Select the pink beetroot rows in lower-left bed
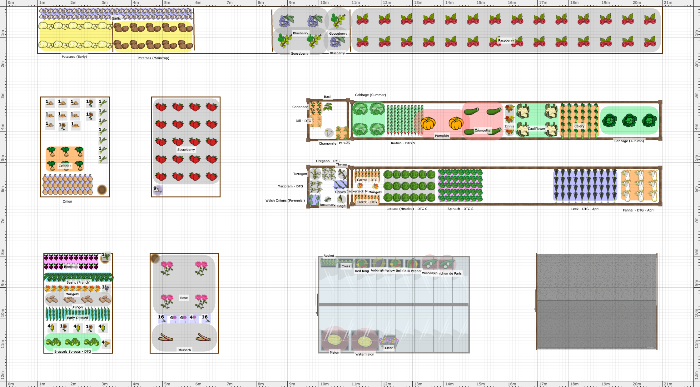Image resolution: width=700 pixels, height=387 pixels. 71,262
